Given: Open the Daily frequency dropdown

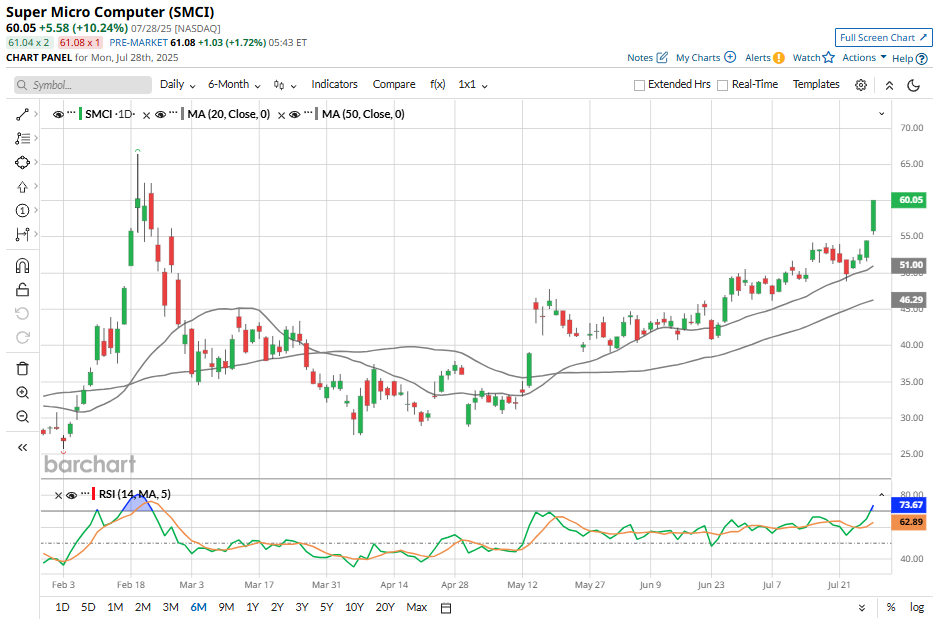Looking at the screenshot, I should pos(178,85).
